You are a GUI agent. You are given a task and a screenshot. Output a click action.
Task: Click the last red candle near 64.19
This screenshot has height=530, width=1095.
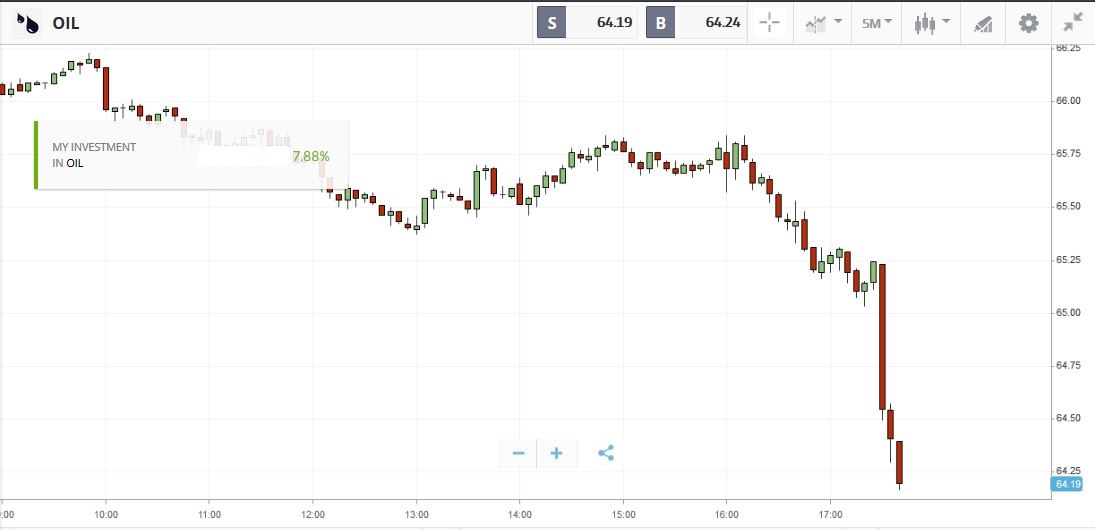pos(899,463)
